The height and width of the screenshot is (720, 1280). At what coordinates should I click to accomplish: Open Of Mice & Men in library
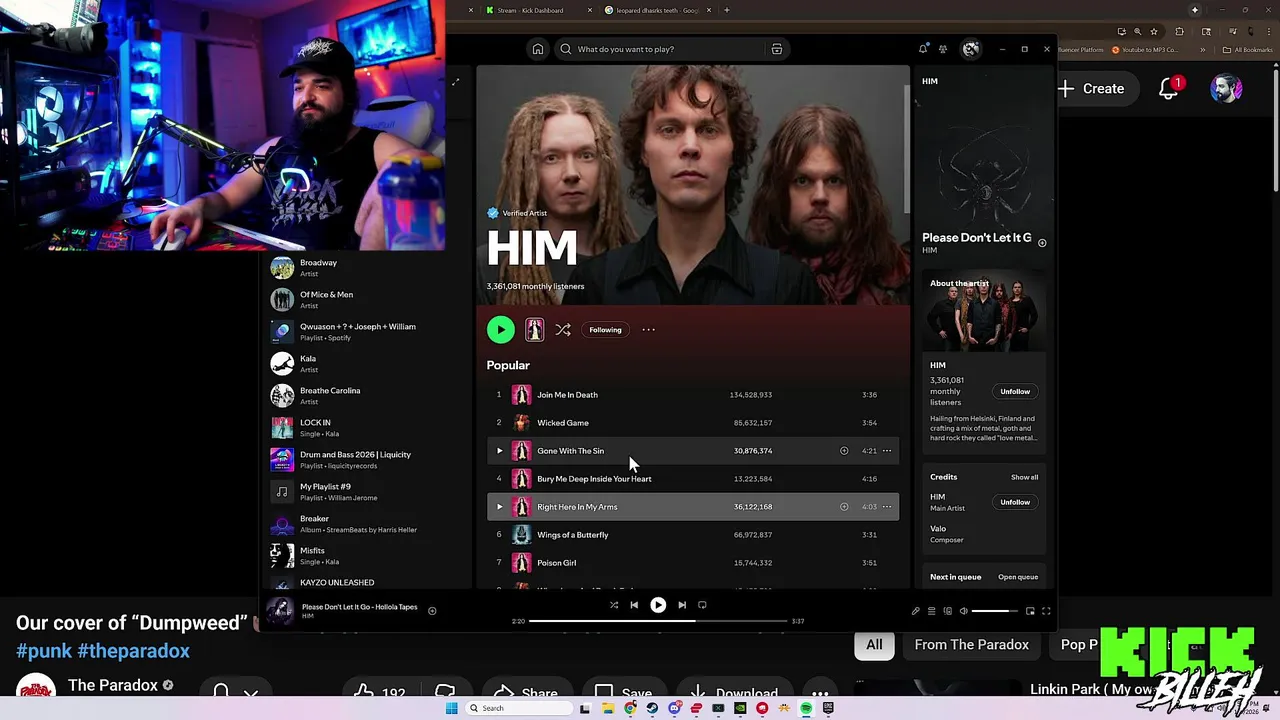click(x=365, y=299)
